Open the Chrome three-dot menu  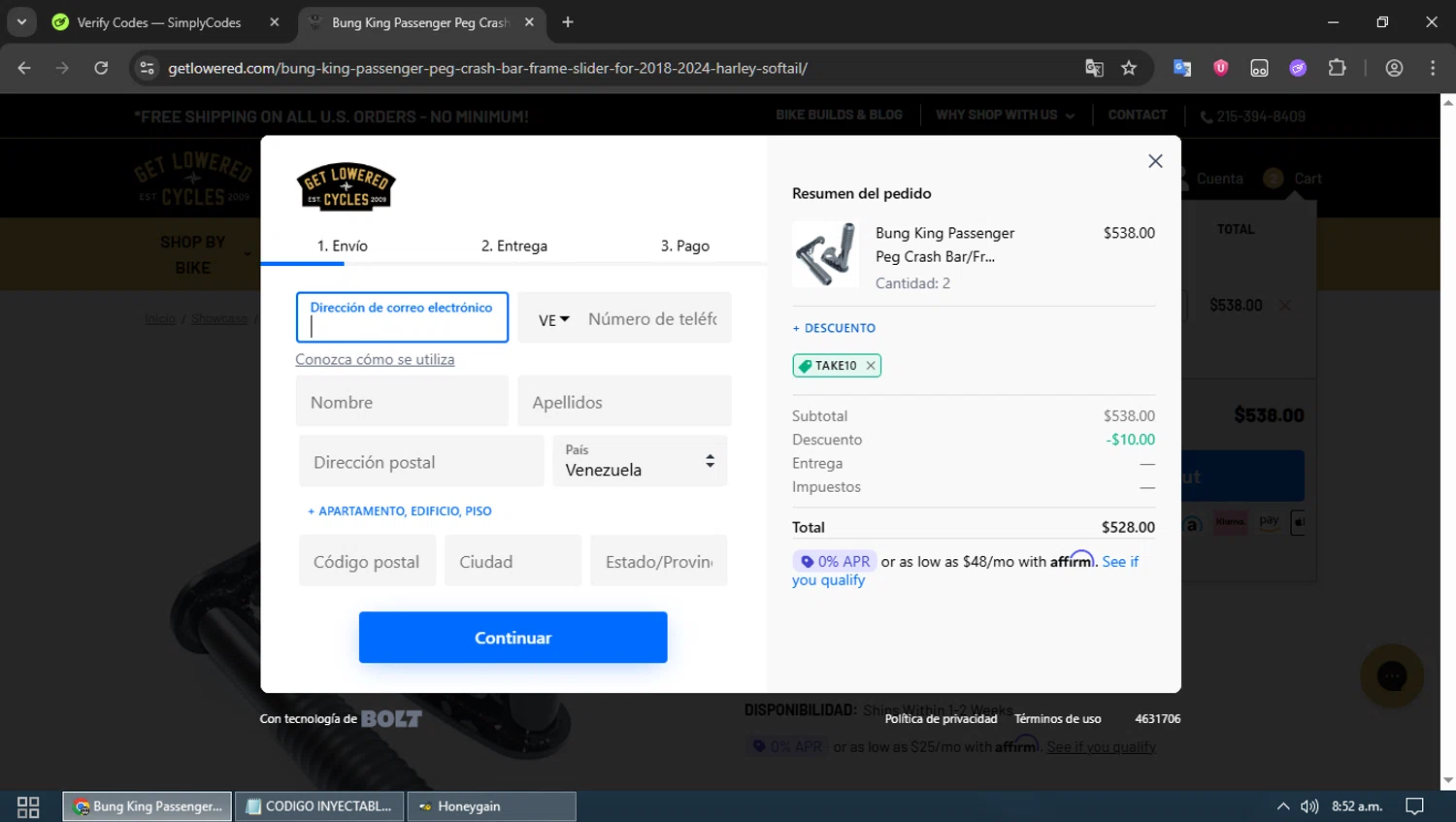(1433, 68)
